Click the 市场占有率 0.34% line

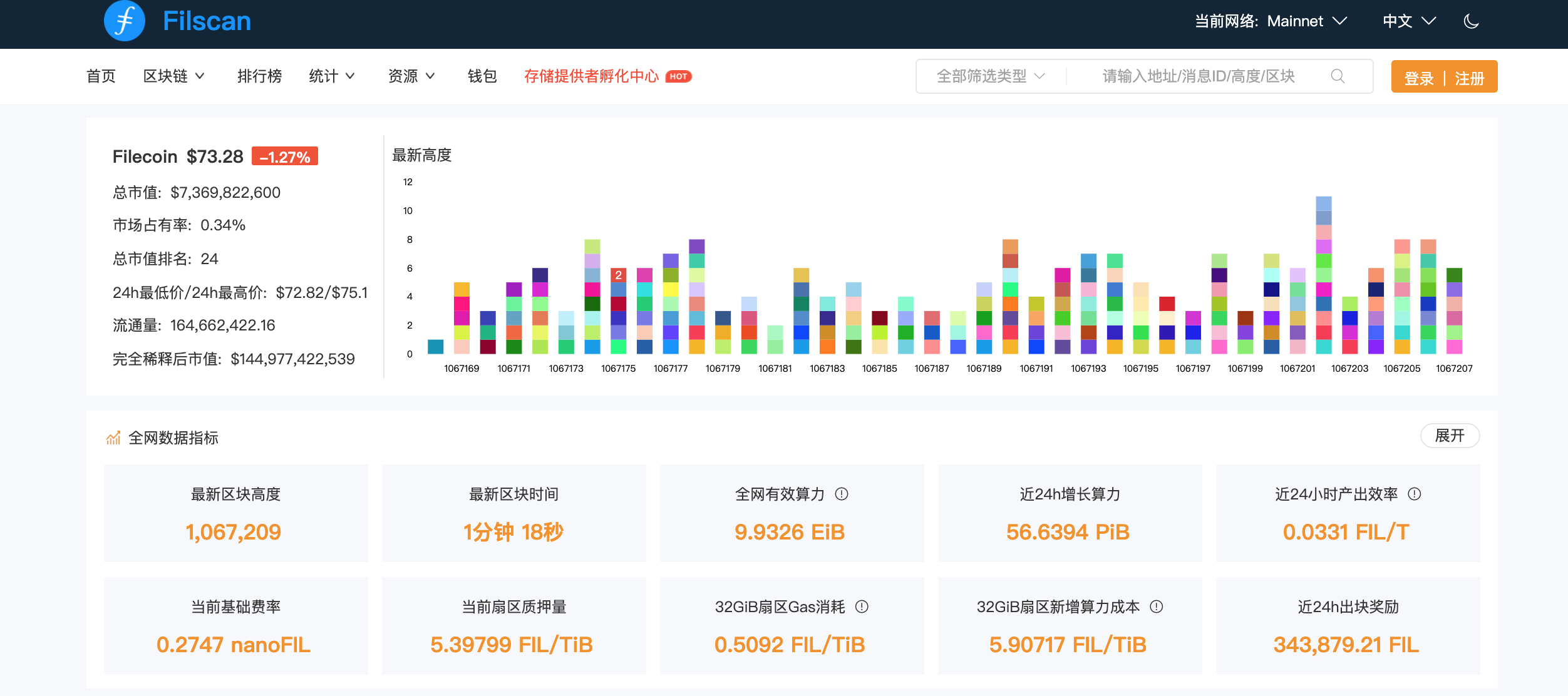pos(179,225)
